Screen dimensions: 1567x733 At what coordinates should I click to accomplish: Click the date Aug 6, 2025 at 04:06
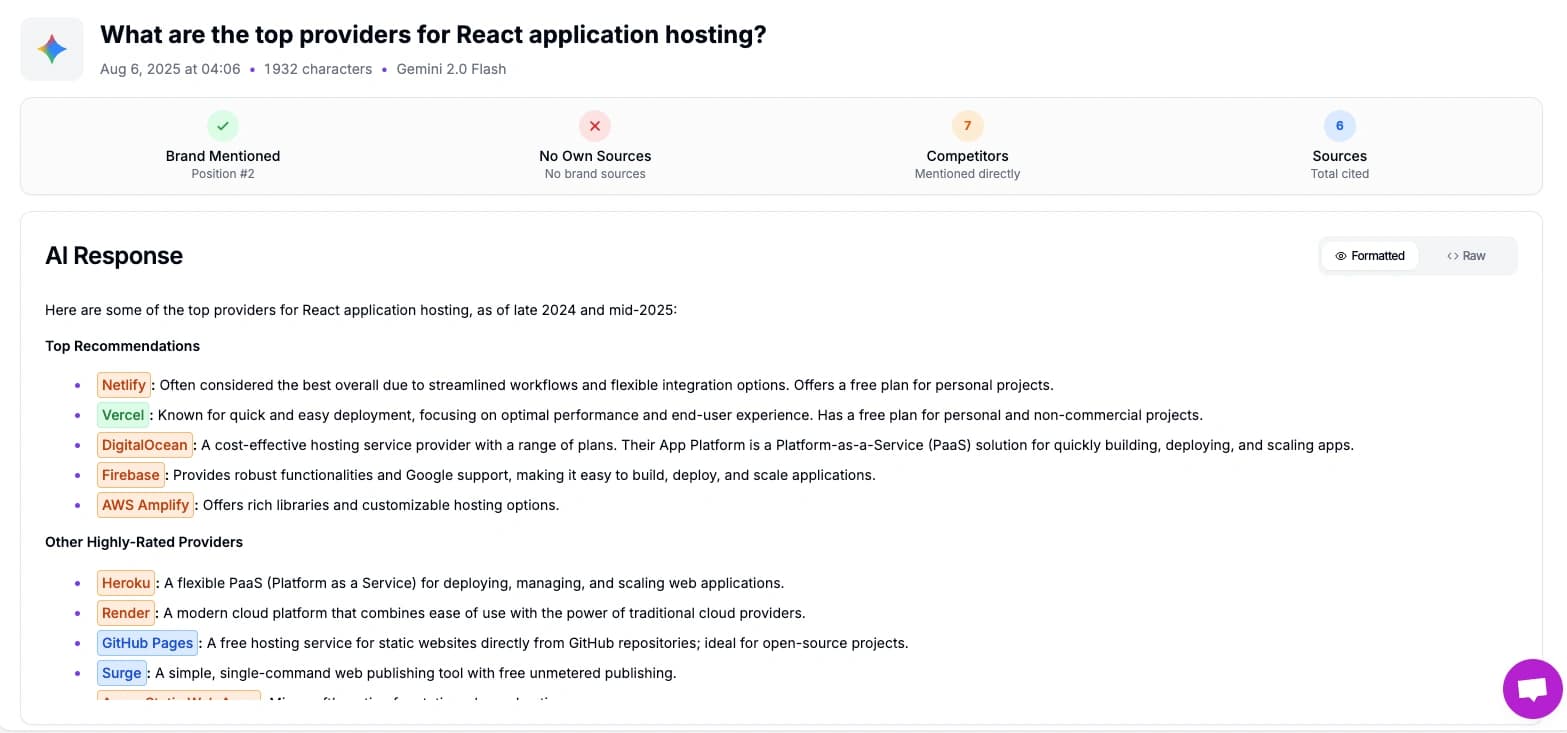pos(170,69)
